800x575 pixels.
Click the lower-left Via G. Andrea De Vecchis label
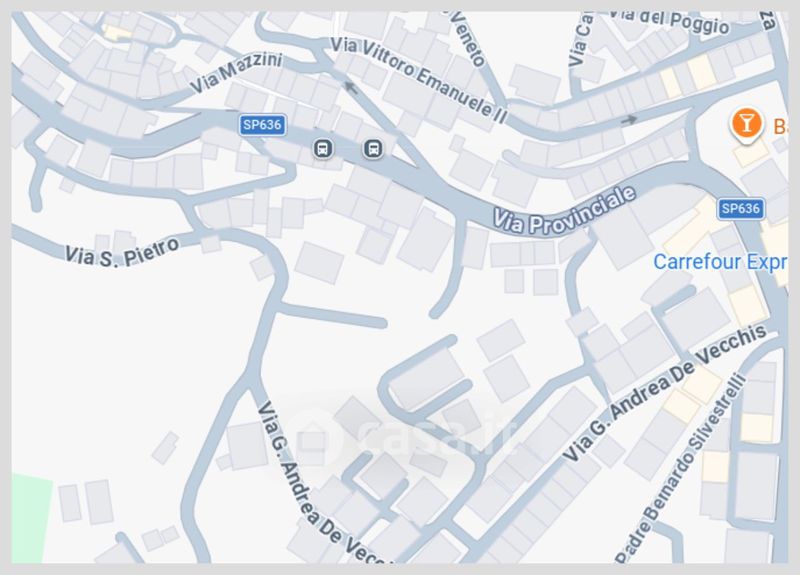320,482
